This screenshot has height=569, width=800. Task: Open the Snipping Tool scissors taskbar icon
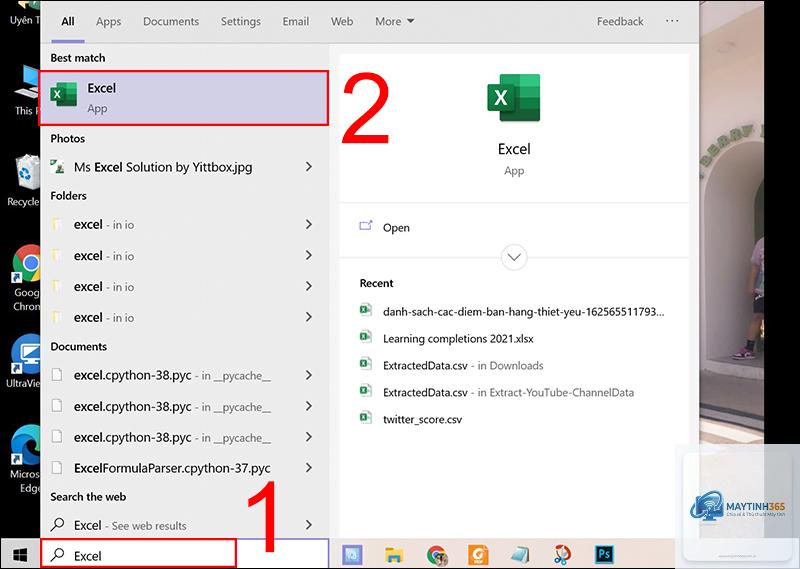pyautogui.click(x=562, y=555)
